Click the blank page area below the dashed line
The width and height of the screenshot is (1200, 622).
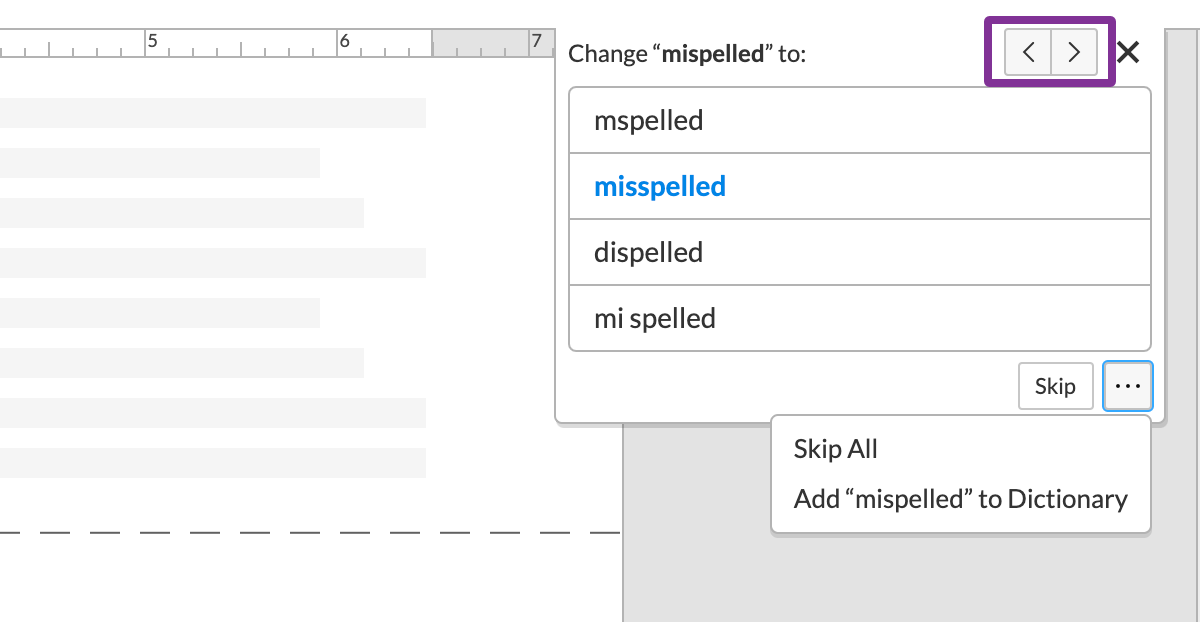(x=300, y=580)
